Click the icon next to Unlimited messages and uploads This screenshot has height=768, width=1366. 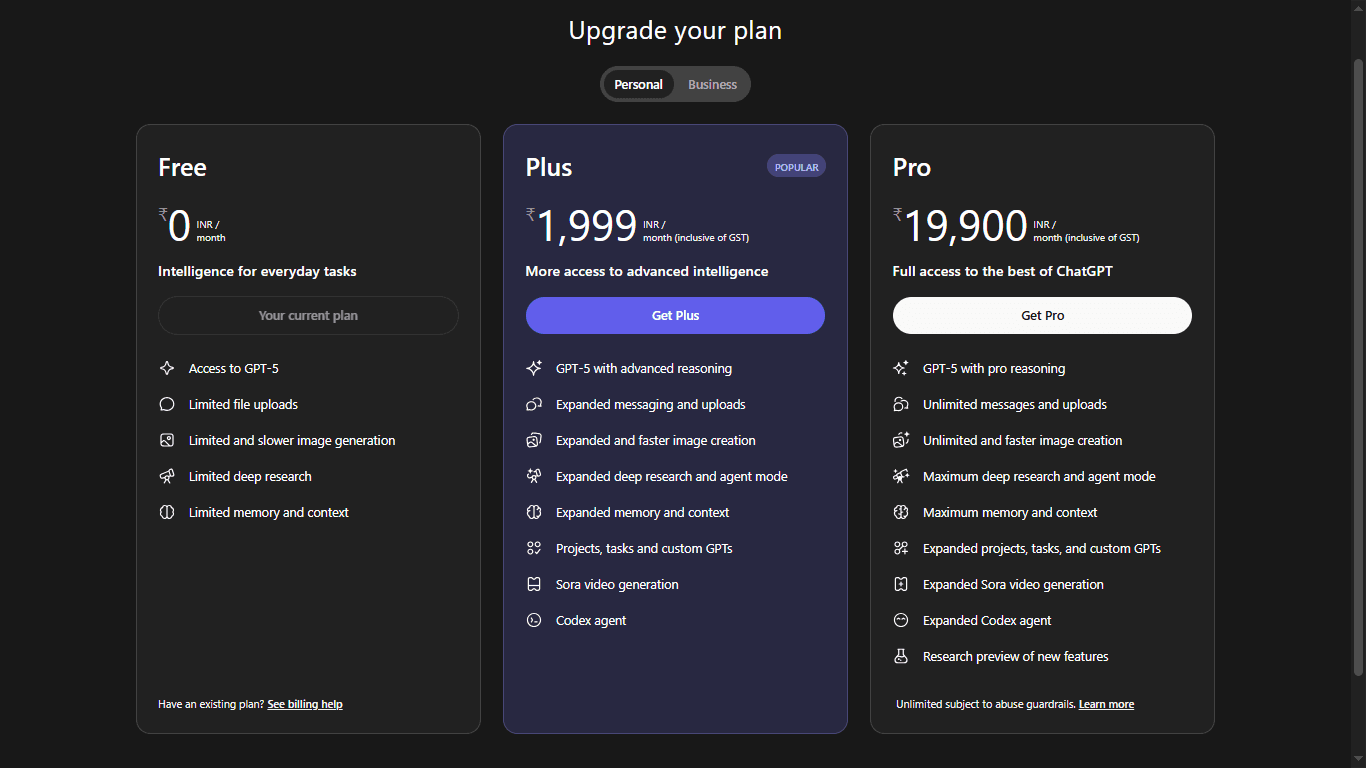coord(901,404)
